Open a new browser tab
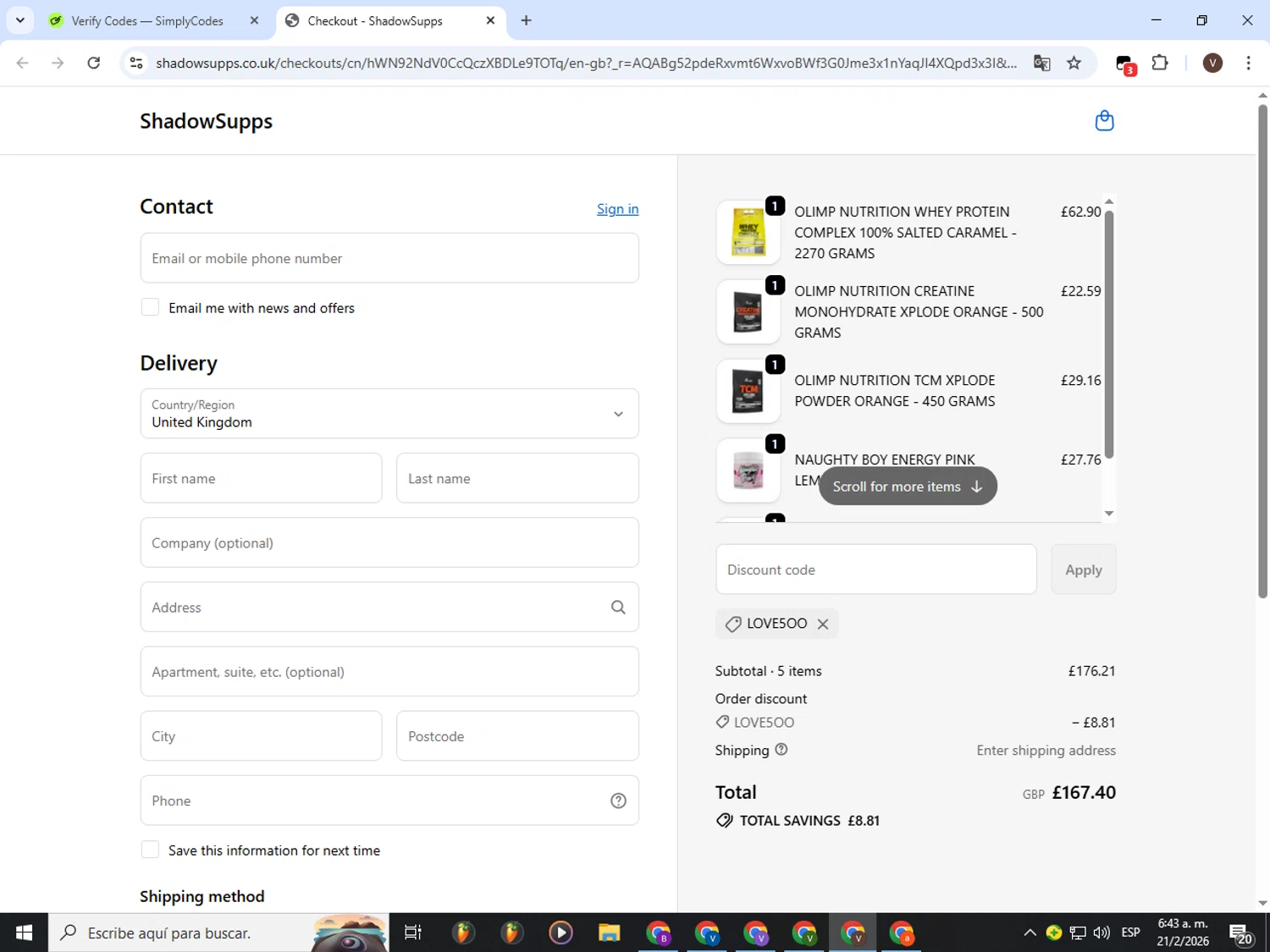The height and width of the screenshot is (952, 1270). click(x=526, y=20)
